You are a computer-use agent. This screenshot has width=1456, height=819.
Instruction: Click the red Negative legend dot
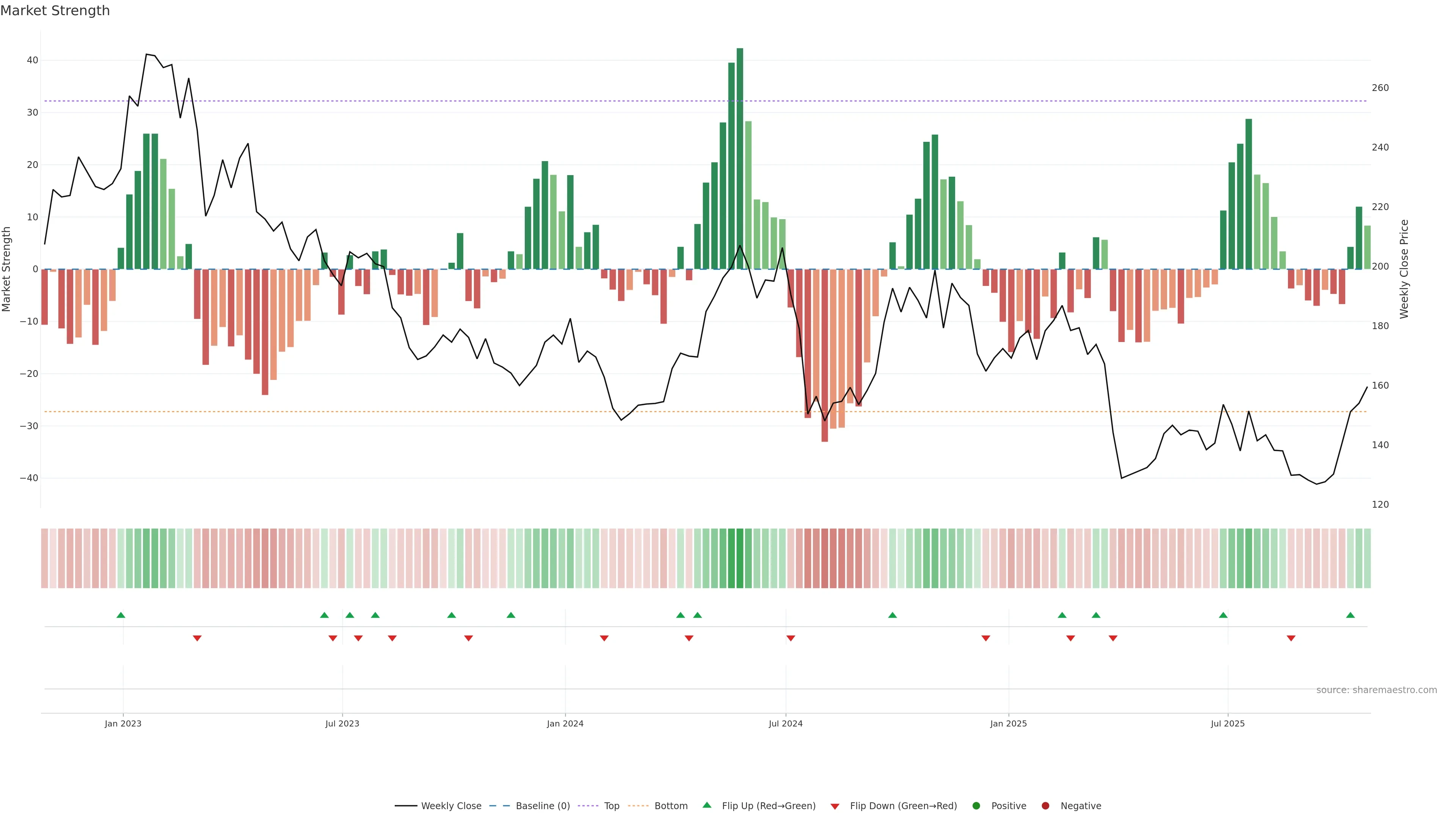(x=1045, y=805)
